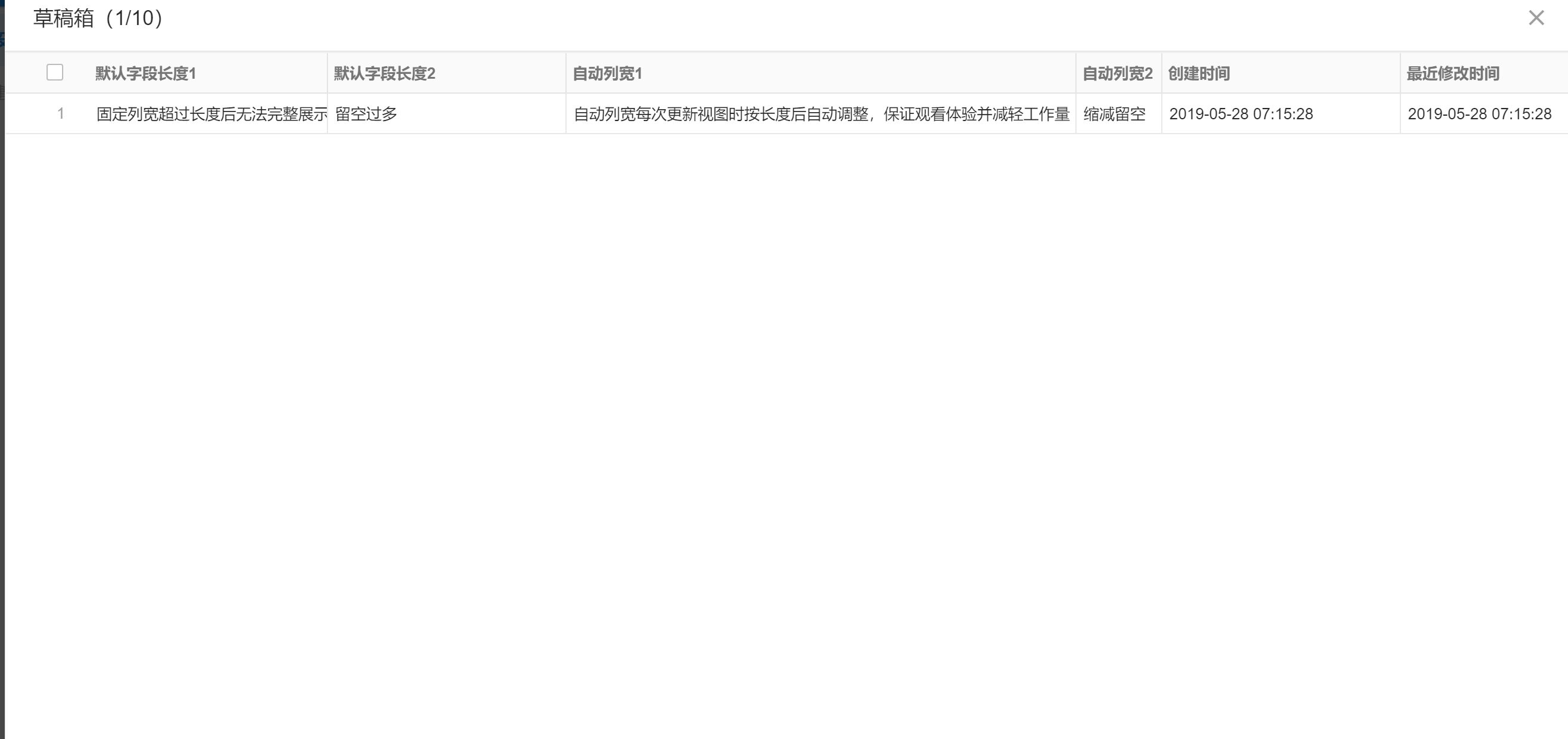This screenshot has width=1568, height=739.
Task: Open the draft titled 固定列宽超过长度后无法完整展示
Action: [x=210, y=113]
